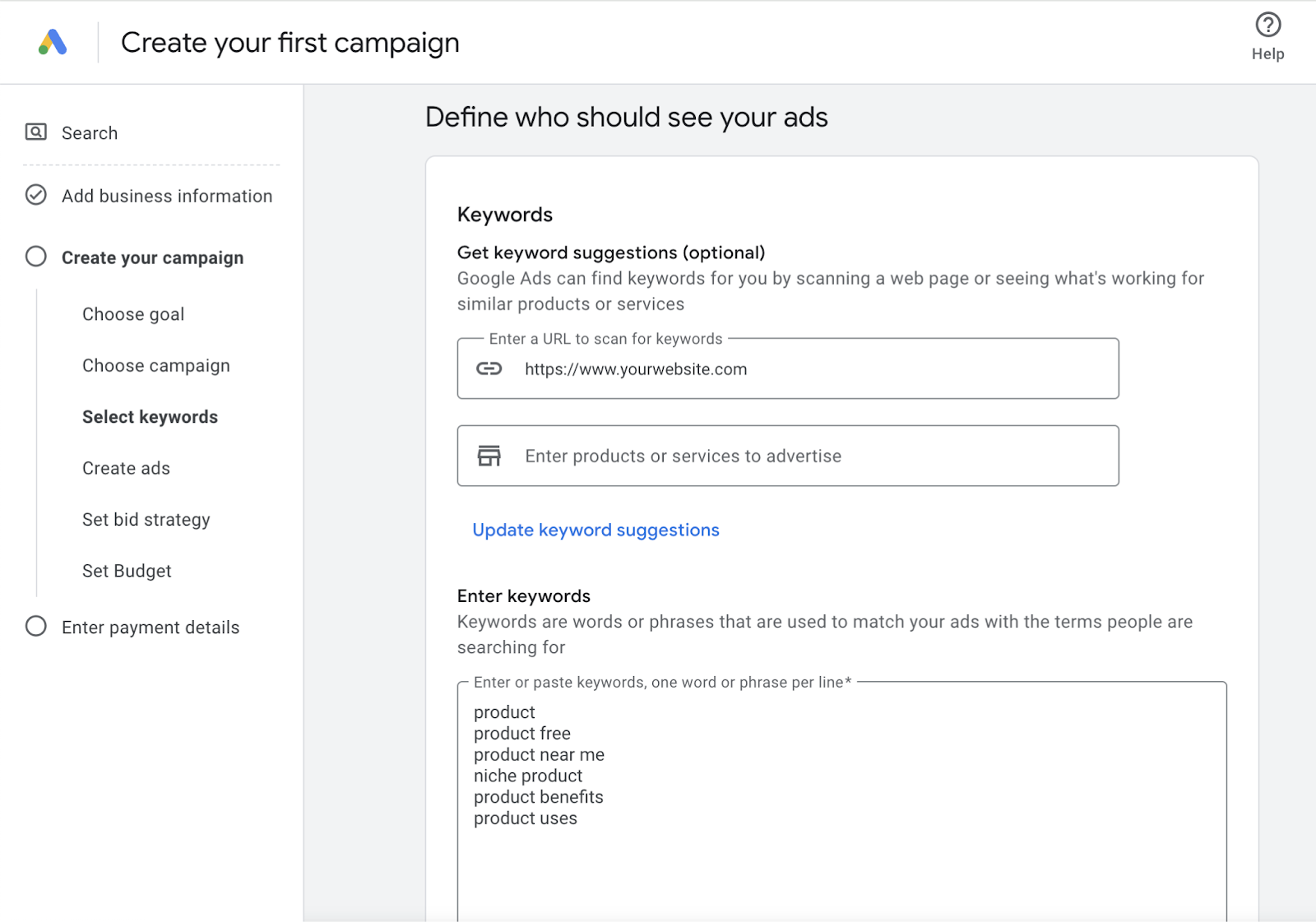Screen dimensions: 1316x922
Task: Open the Set bid strategy step
Action: [146, 519]
